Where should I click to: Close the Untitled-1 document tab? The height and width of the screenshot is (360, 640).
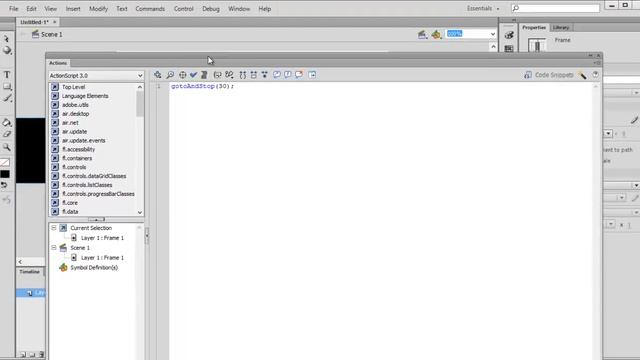tap(55, 22)
